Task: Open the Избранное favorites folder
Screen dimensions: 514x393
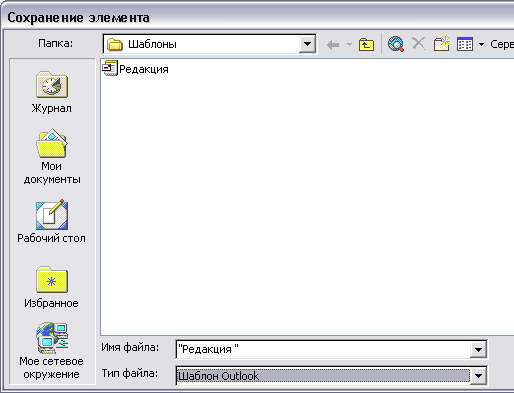Action: 52,287
